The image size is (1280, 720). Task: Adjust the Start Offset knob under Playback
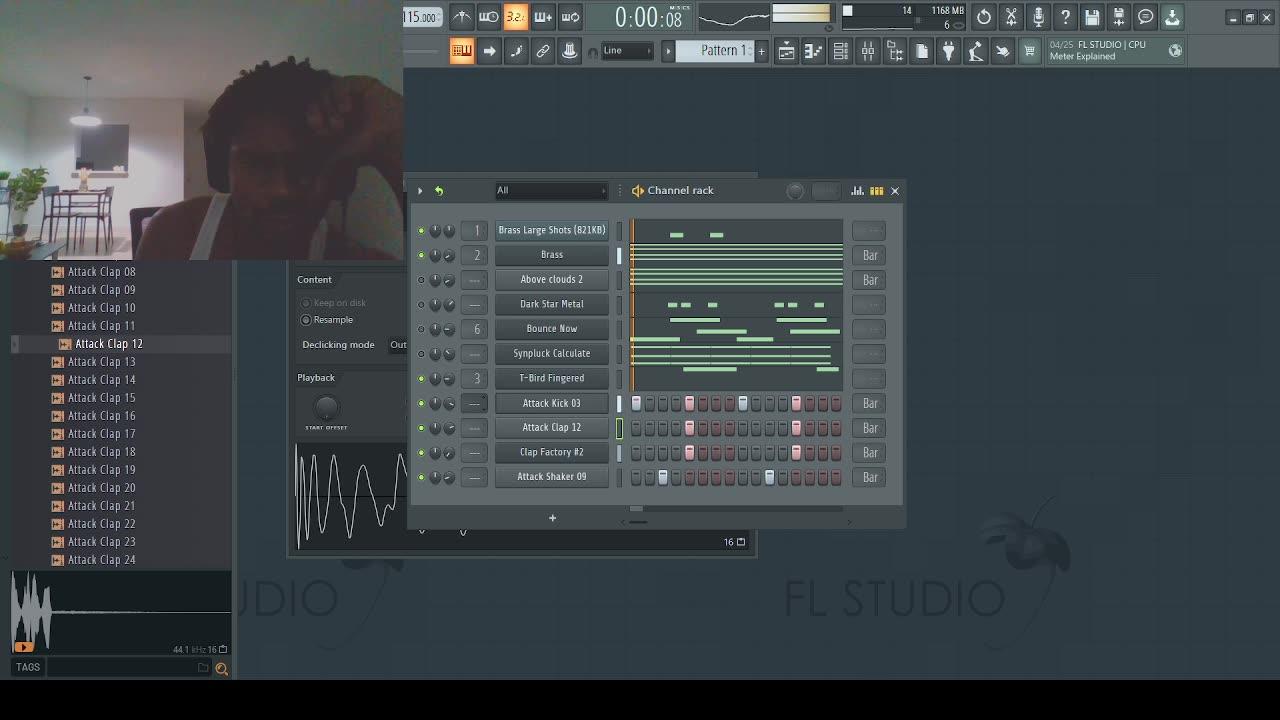pos(326,407)
